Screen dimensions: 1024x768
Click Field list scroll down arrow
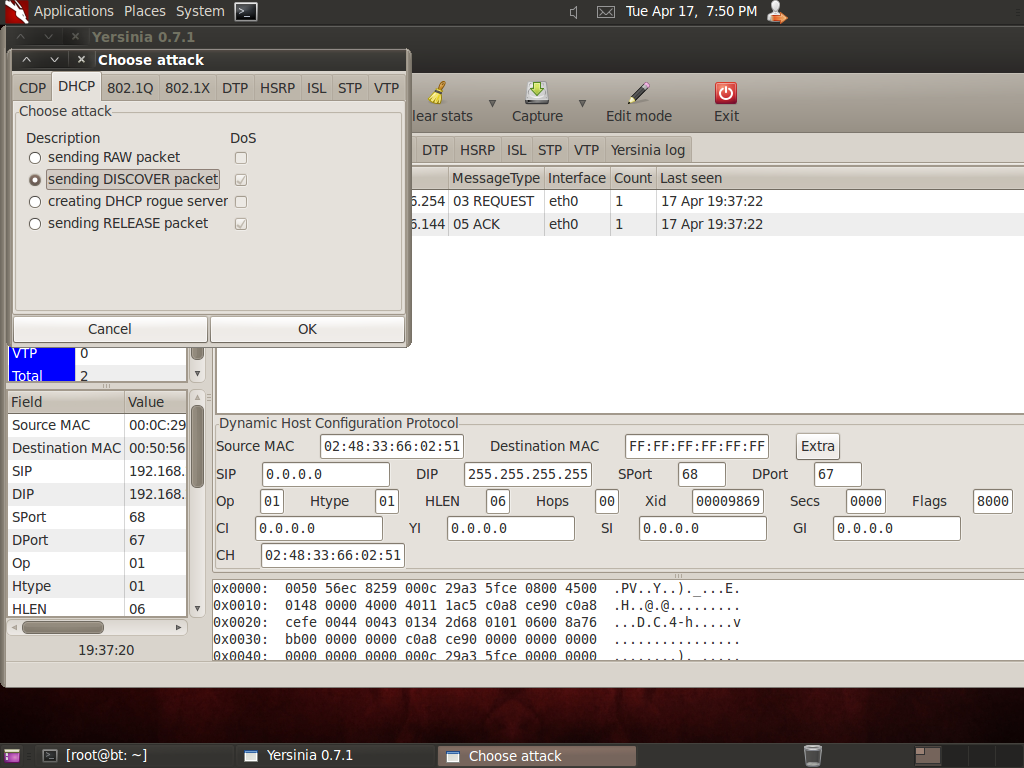[197, 609]
